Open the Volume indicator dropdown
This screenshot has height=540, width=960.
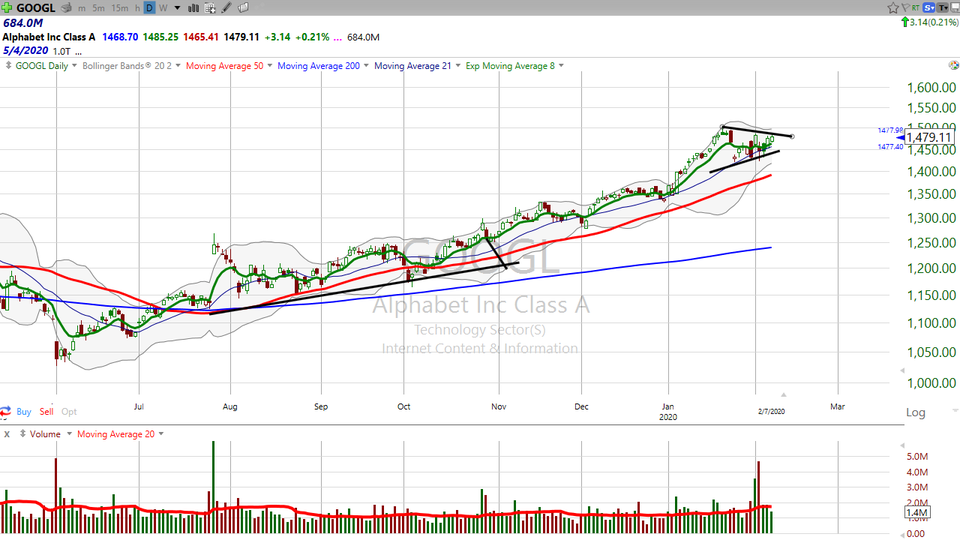pos(69,433)
